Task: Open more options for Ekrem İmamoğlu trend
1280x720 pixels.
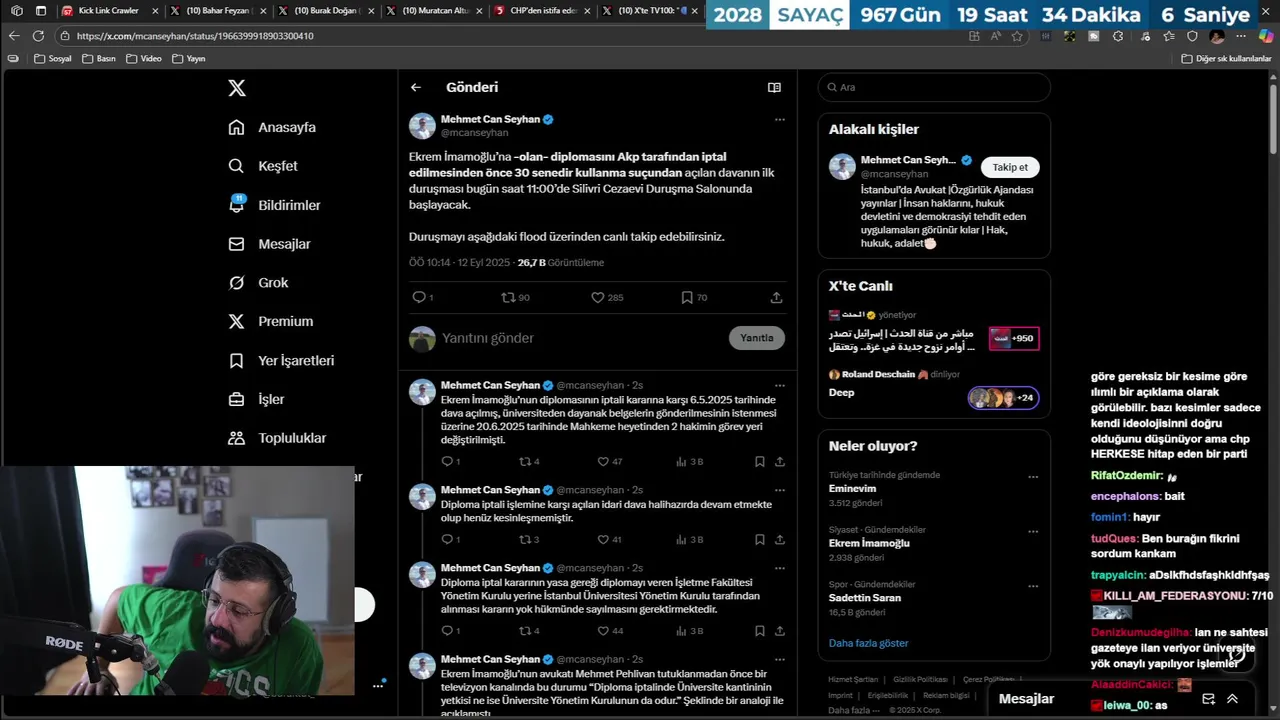Action: (1033, 531)
